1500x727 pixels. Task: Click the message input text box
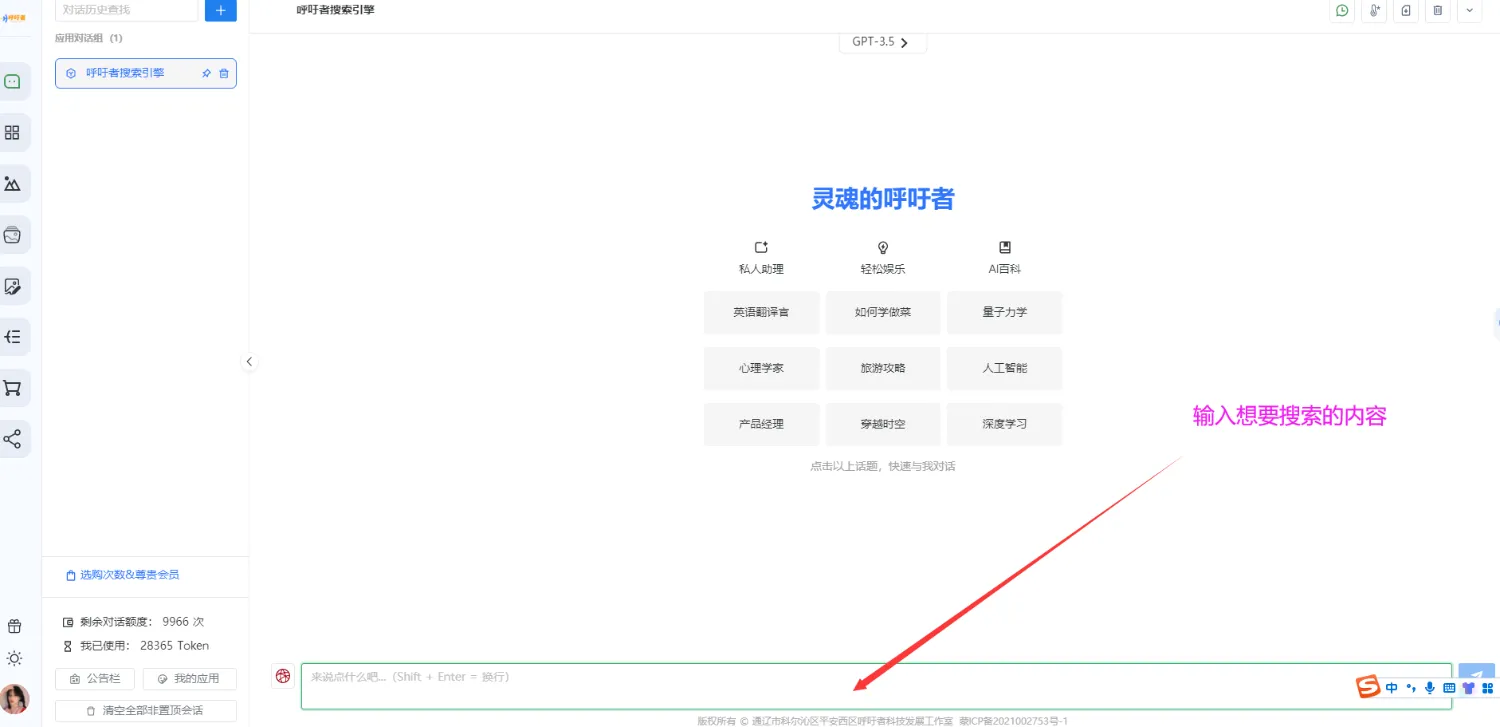[x=820, y=685]
